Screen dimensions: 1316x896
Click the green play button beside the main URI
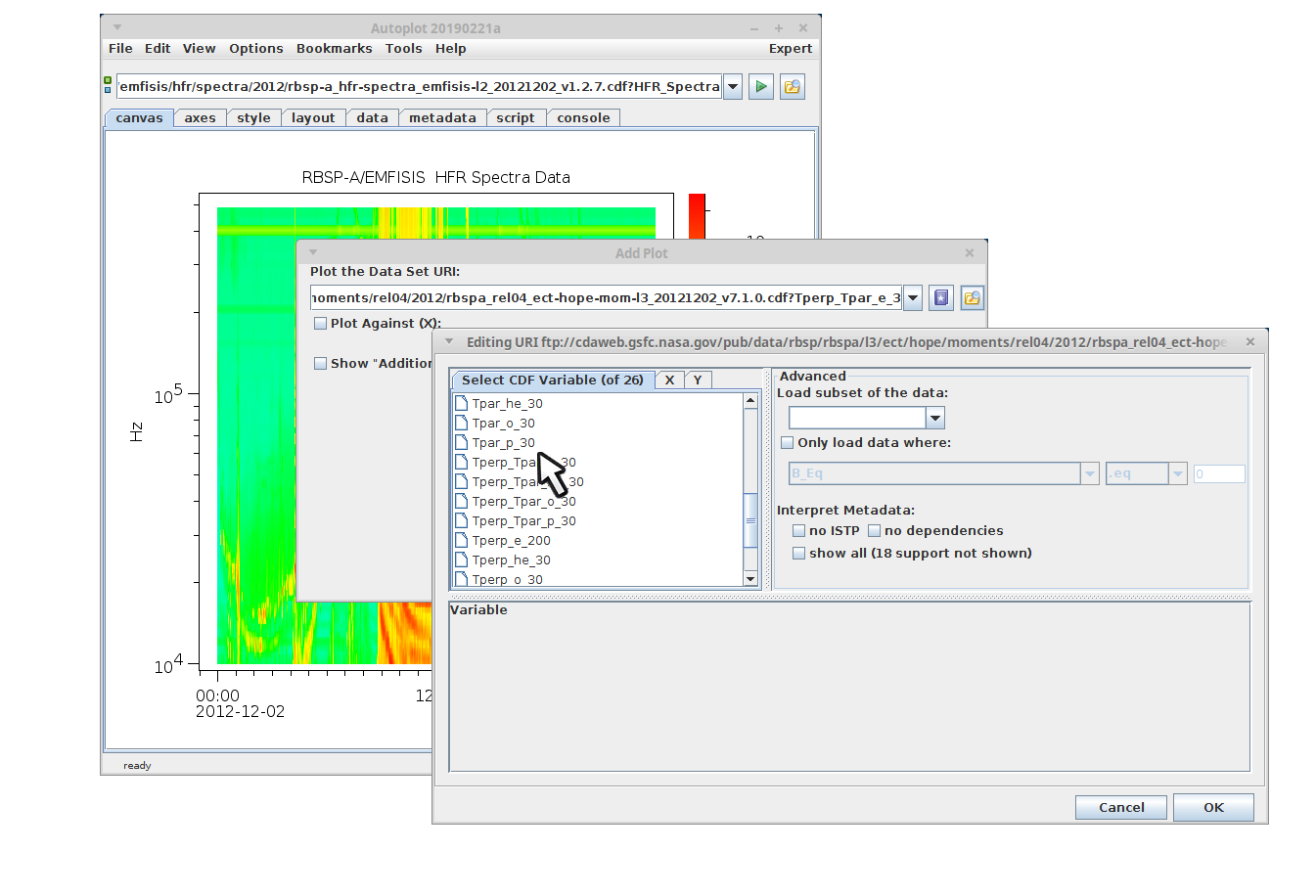[760, 87]
